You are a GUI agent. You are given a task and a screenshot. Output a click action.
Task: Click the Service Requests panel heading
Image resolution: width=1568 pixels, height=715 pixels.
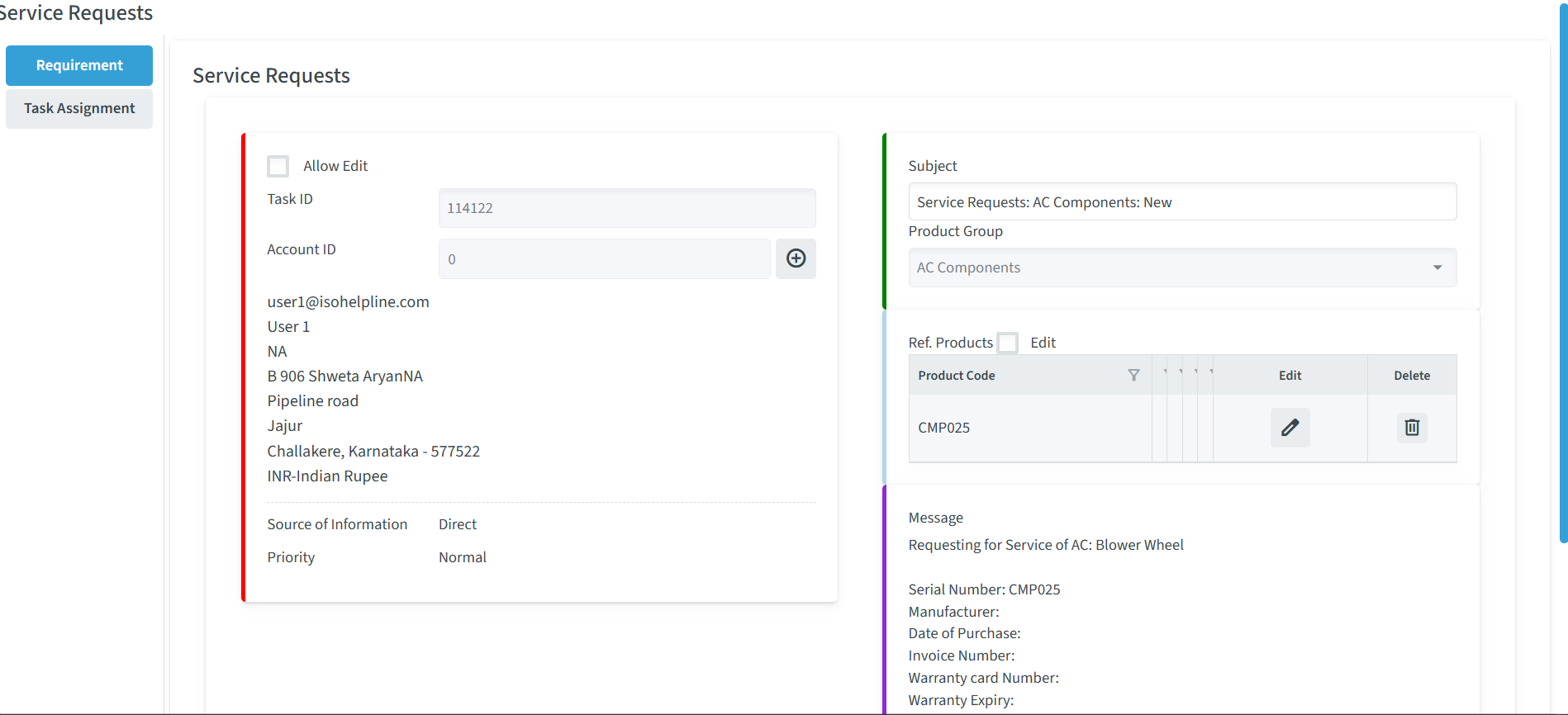point(271,75)
